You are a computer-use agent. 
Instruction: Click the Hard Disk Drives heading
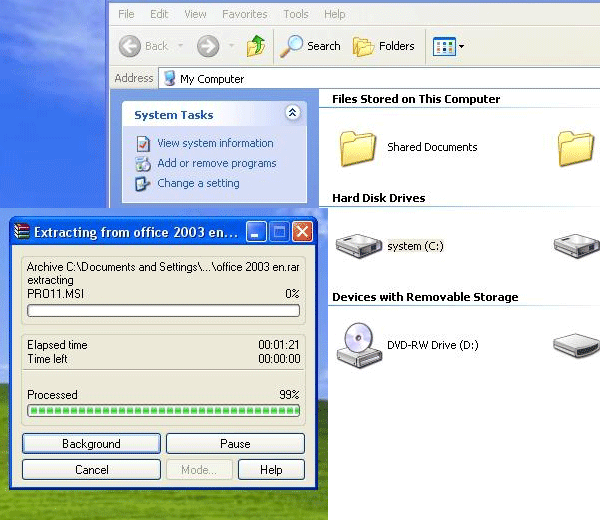(x=378, y=198)
